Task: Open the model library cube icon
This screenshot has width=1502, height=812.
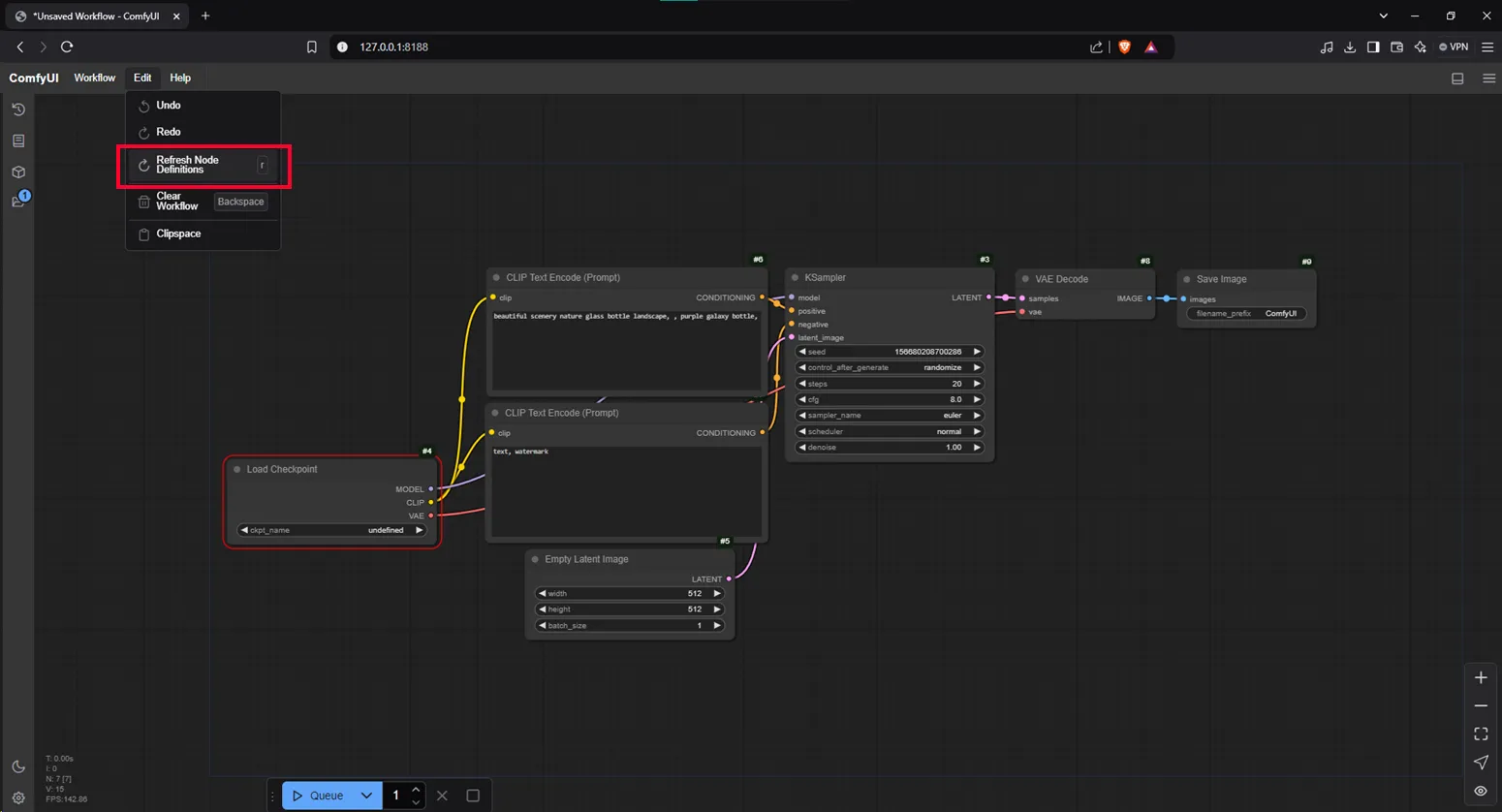Action: pyautogui.click(x=18, y=172)
